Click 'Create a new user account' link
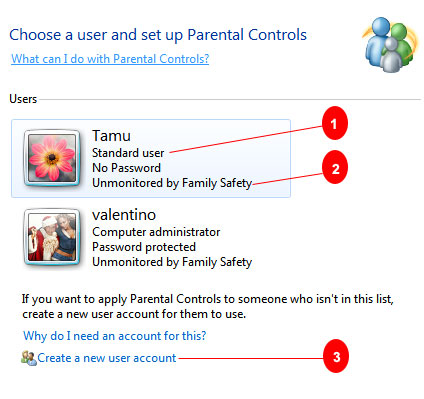This screenshot has height=399, width=424. pyautogui.click(x=107, y=358)
